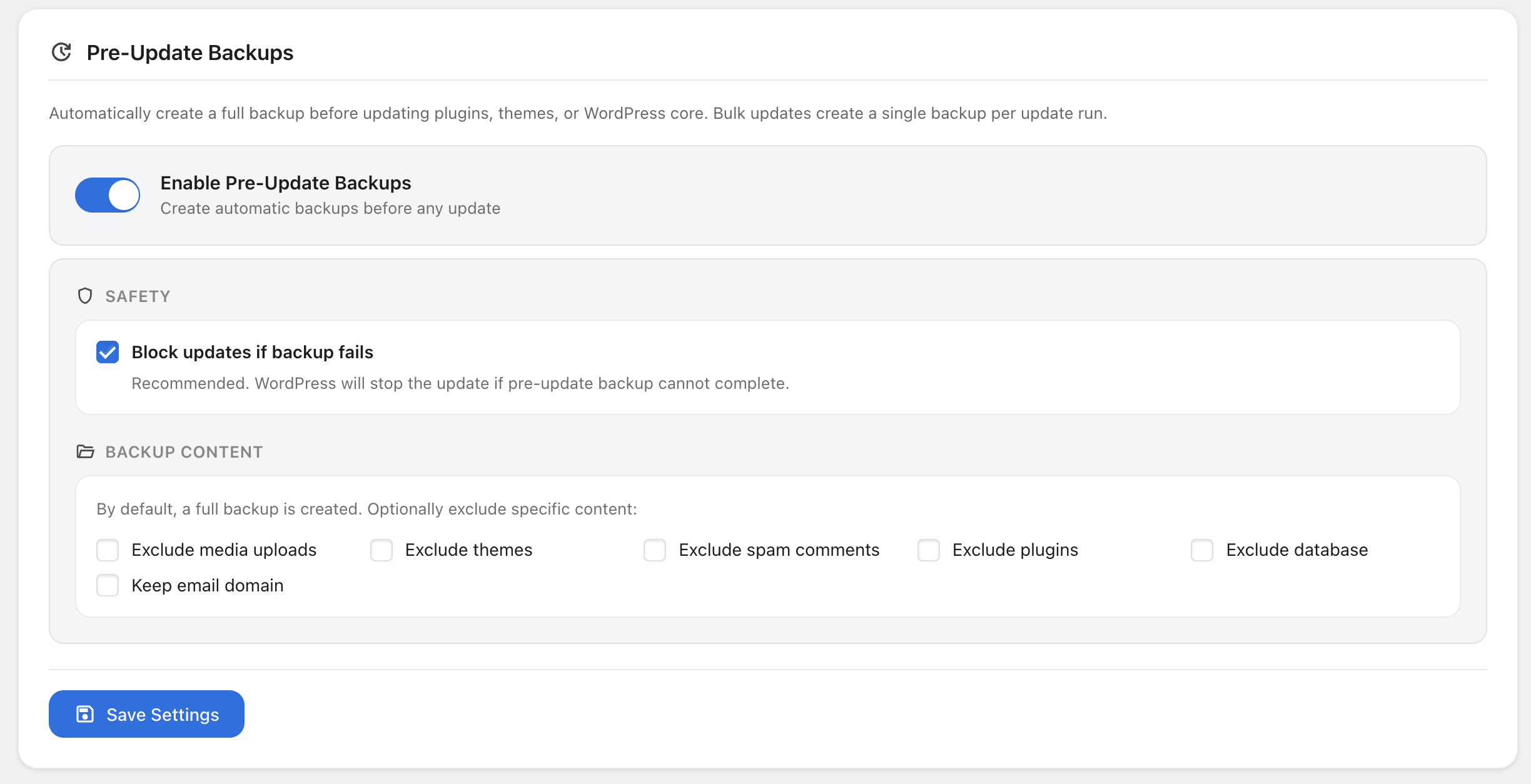
Task: Click the Pre-Update Backups page title
Action: click(x=189, y=53)
